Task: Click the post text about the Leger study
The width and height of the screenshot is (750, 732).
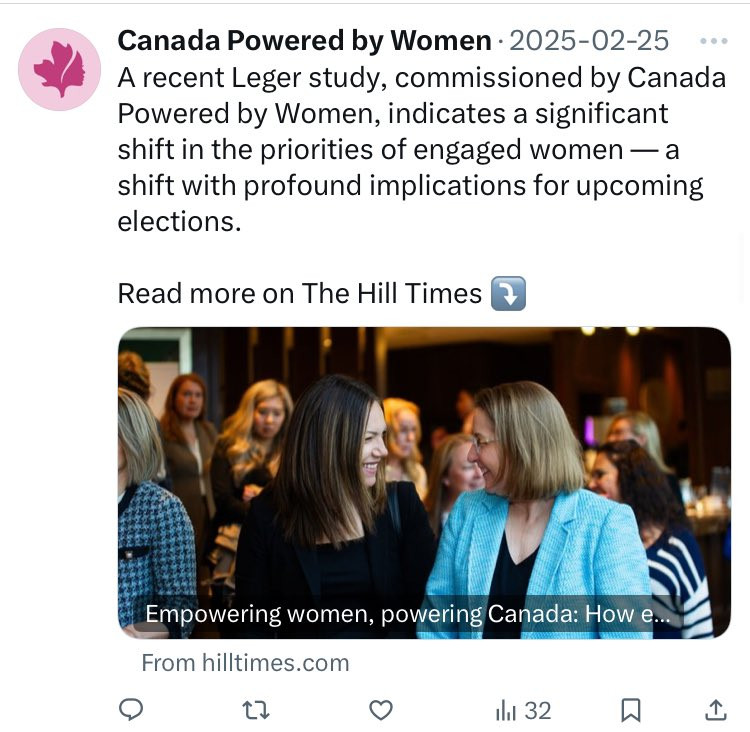Action: (420, 150)
